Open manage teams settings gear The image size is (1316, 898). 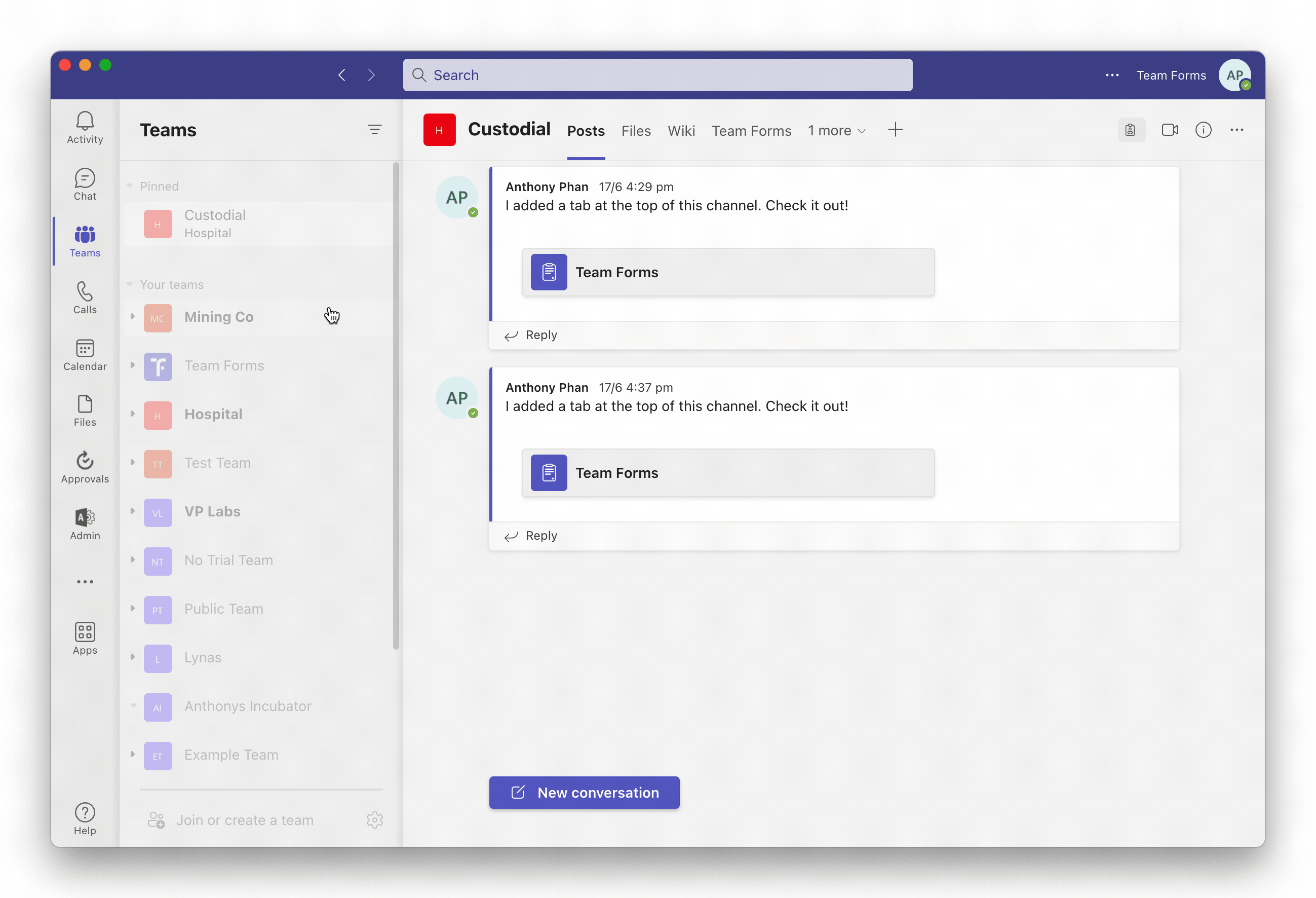tap(375, 820)
